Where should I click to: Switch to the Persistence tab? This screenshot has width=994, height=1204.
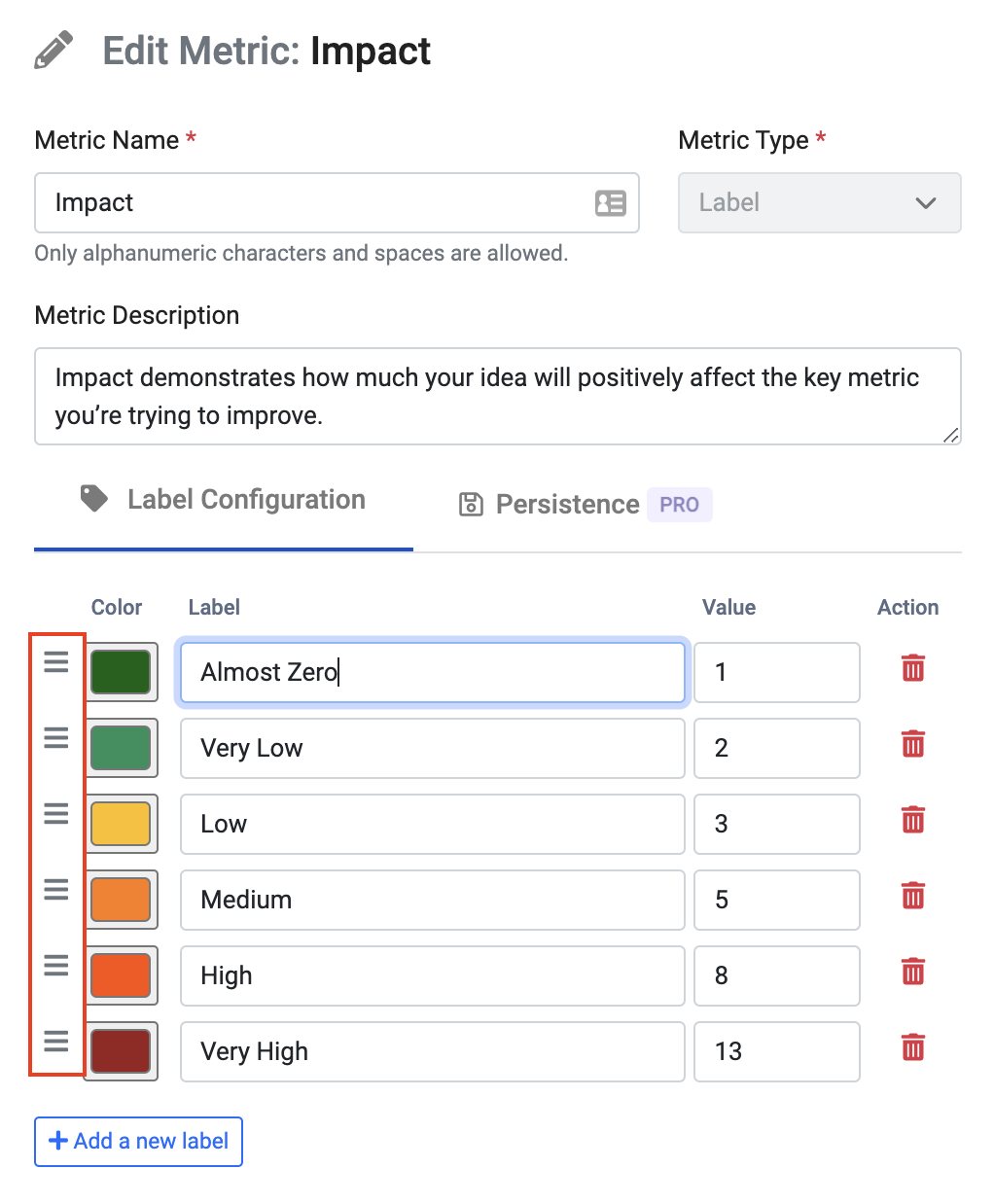click(x=567, y=504)
